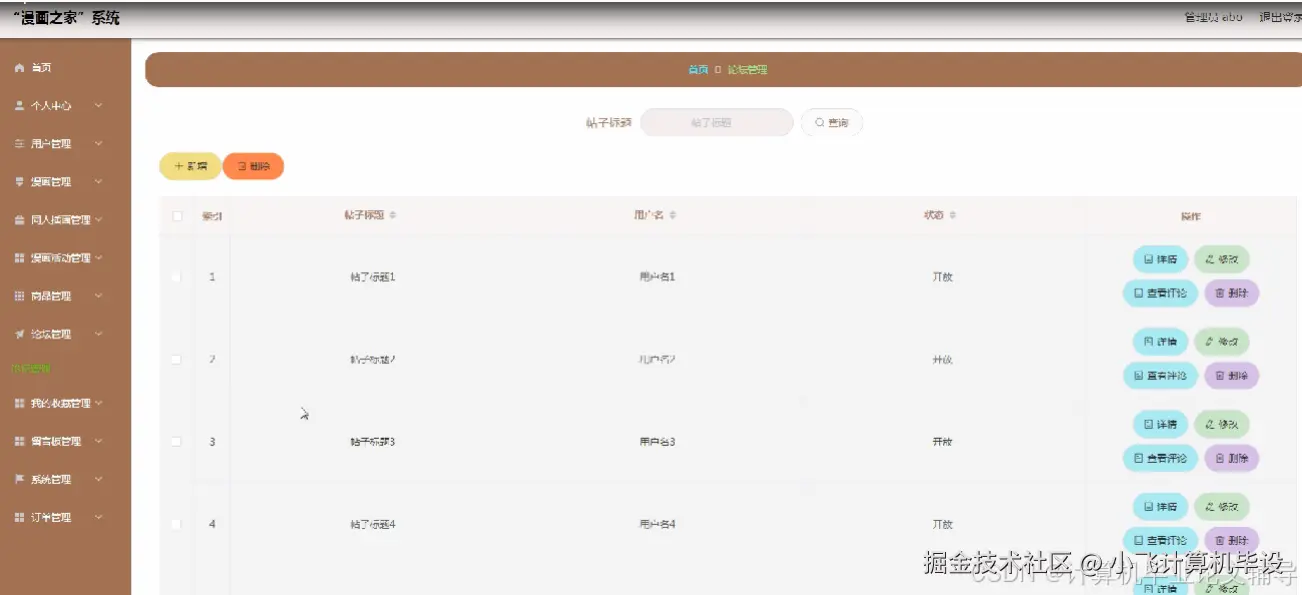
Task: Click the yellow 新增 button
Action: (190, 166)
